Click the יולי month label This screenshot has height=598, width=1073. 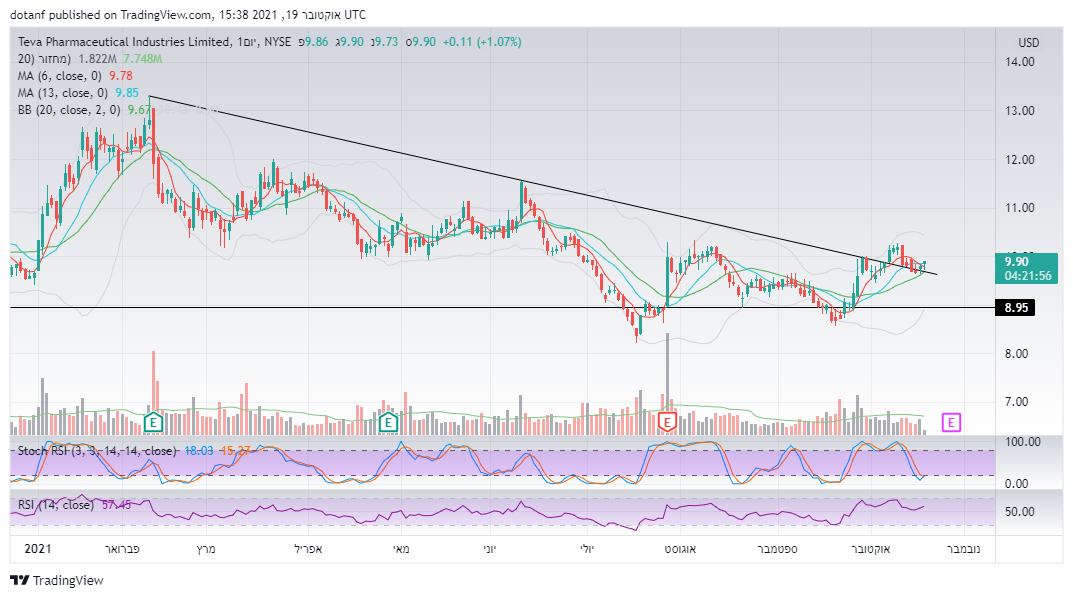point(586,549)
